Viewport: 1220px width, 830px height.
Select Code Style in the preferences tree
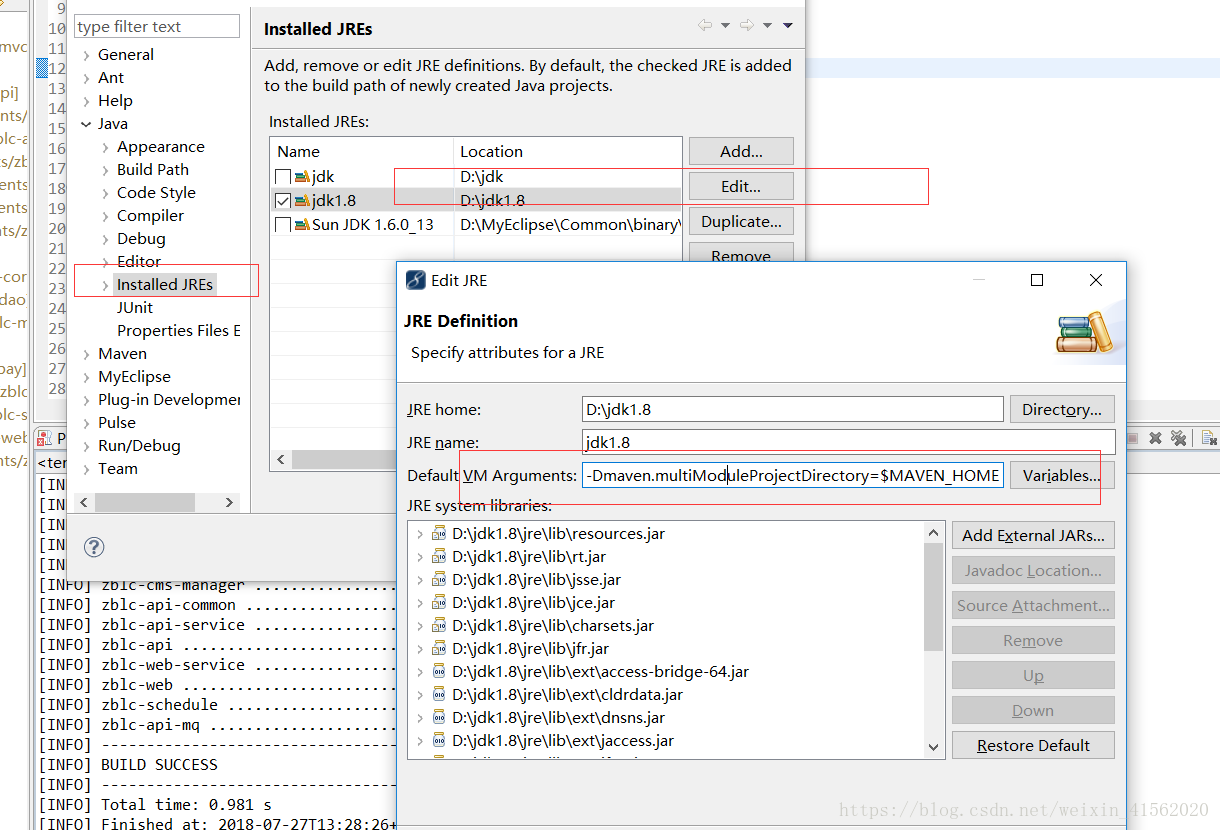click(x=156, y=193)
